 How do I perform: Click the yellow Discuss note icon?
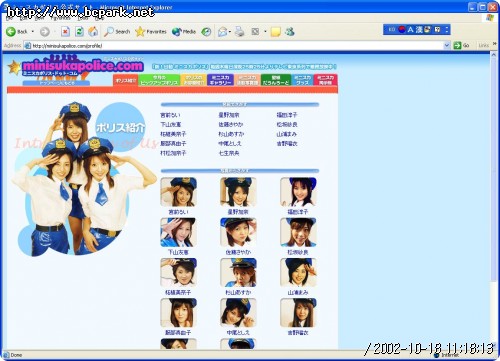tap(275, 32)
